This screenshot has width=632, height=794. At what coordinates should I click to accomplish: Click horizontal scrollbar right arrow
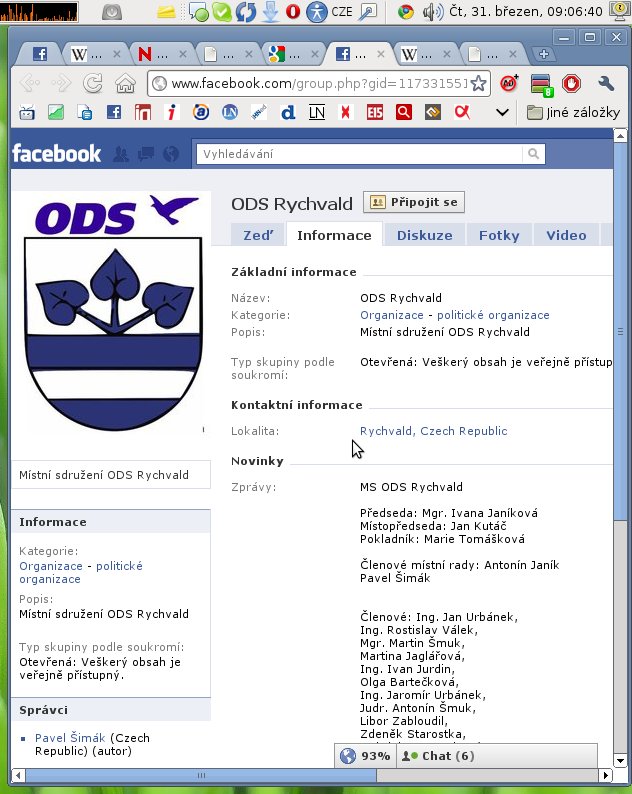[605, 775]
